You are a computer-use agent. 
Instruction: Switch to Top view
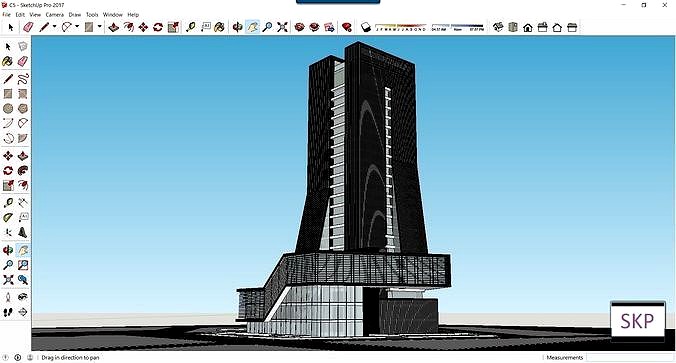[513, 27]
